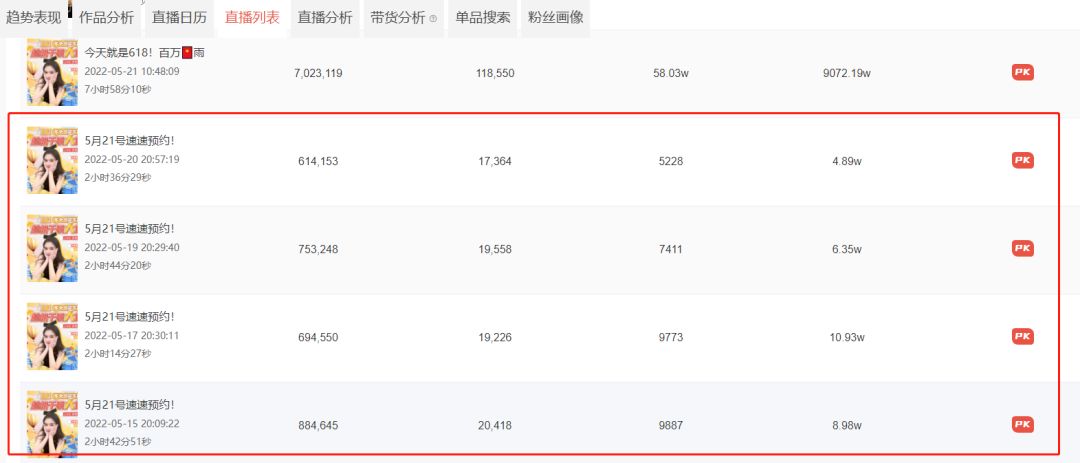Viewport: 1080px width, 463px height.
Task: Click PK icon for the 2022-05-17 livestream
Action: [x=1022, y=337]
